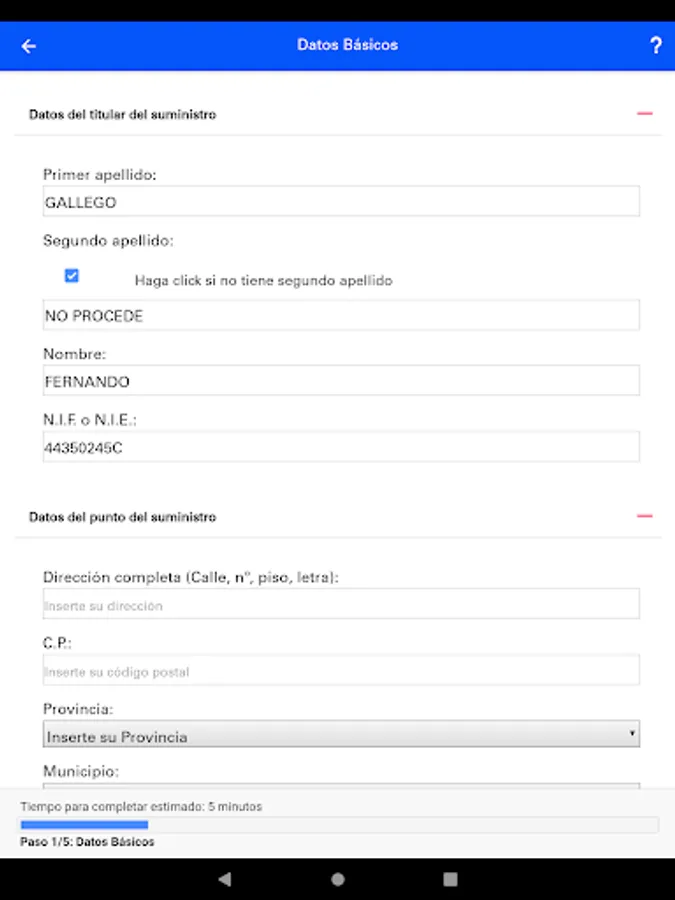
Task: Click the Haga click si no tiene segundo apellido label
Action: click(x=263, y=281)
